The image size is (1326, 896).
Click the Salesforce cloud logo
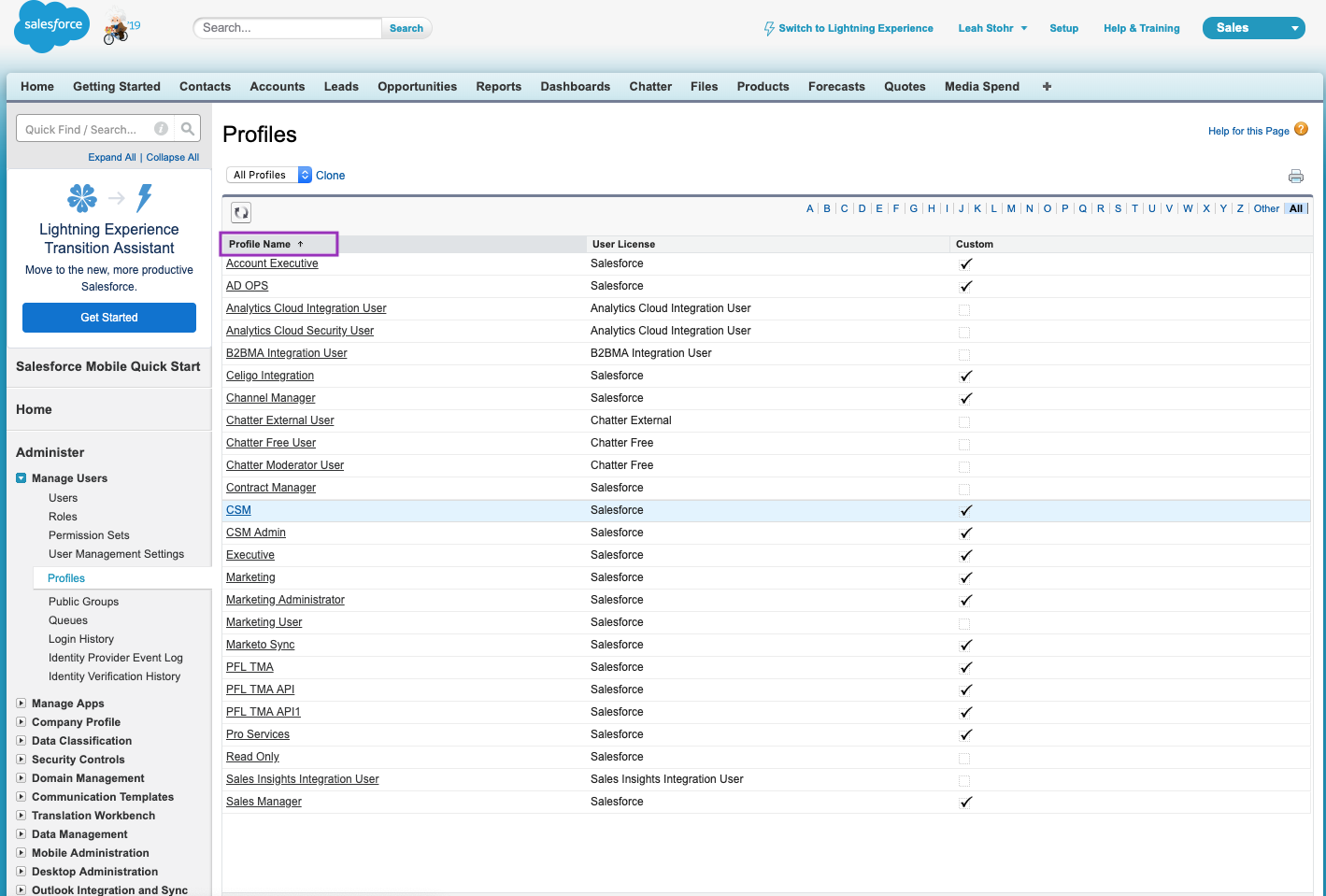pos(52,27)
